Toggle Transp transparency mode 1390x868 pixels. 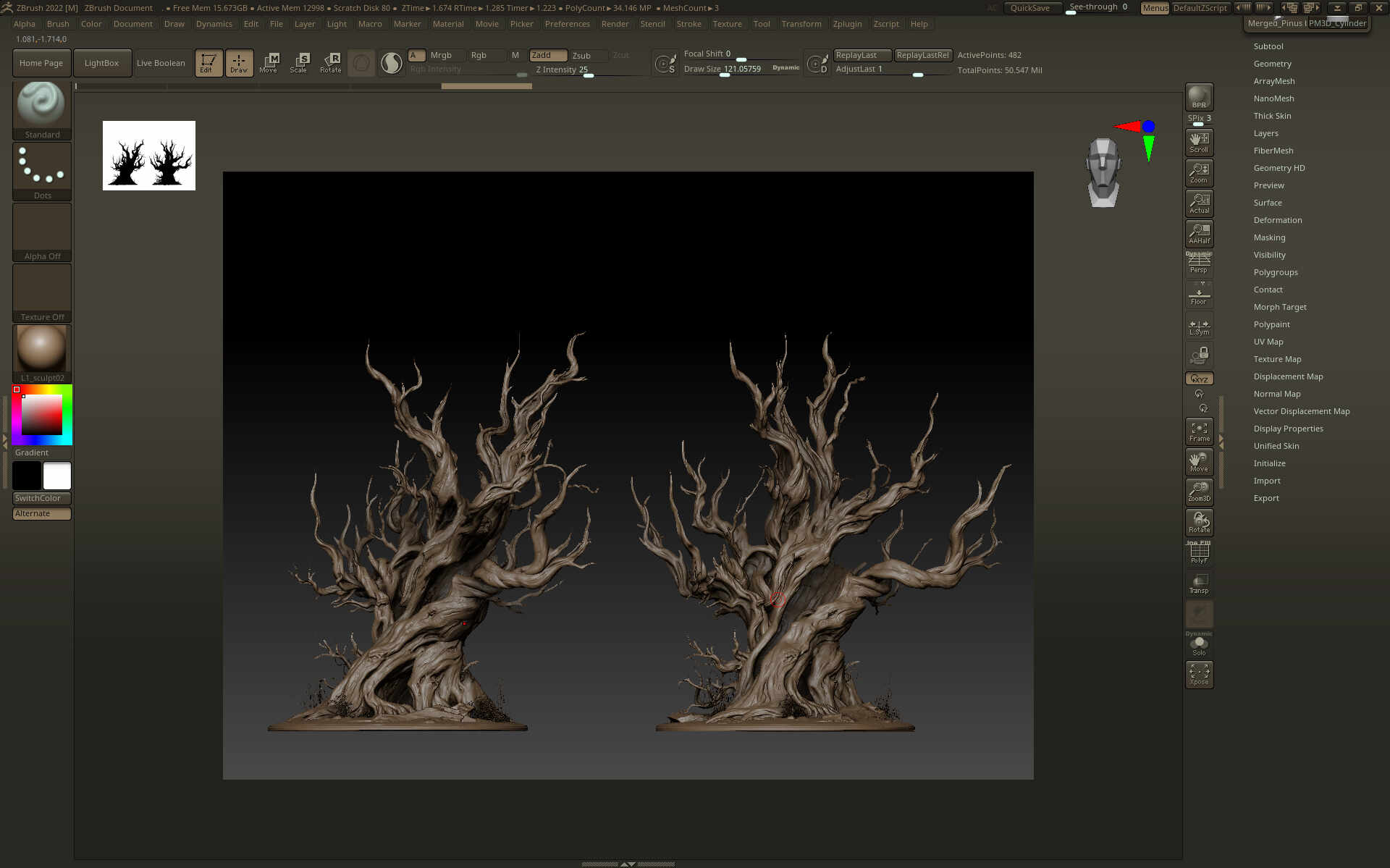tap(1199, 583)
